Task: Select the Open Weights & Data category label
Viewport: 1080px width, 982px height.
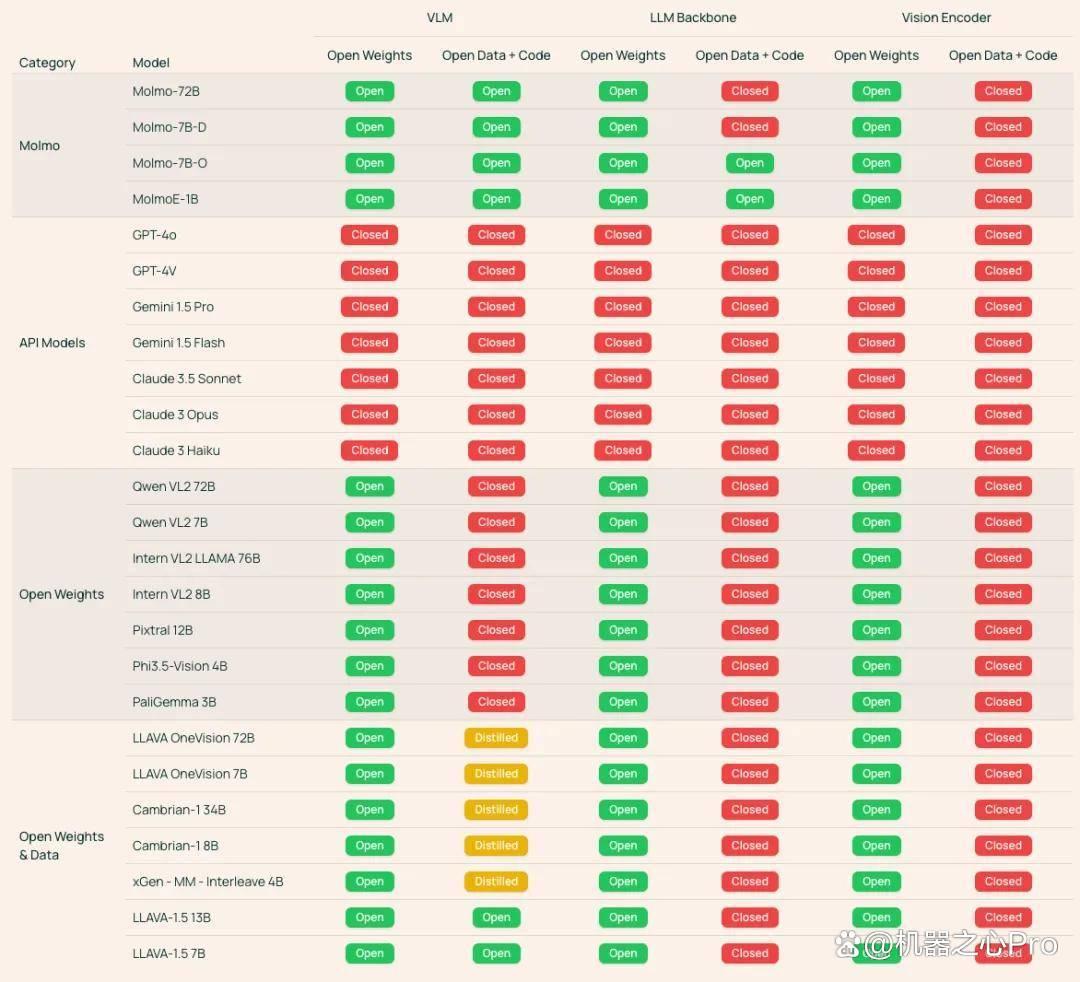Action: (61, 846)
